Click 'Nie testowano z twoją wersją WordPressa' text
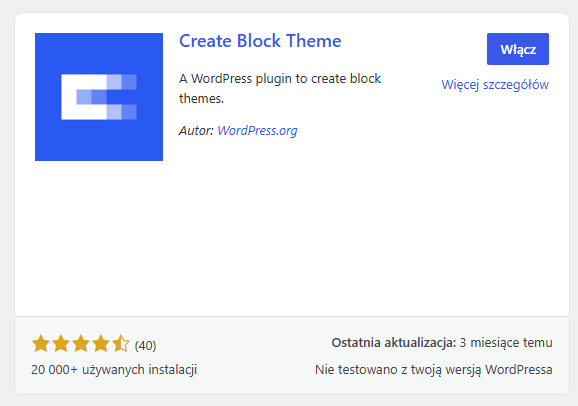 pyautogui.click(x=434, y=369)
